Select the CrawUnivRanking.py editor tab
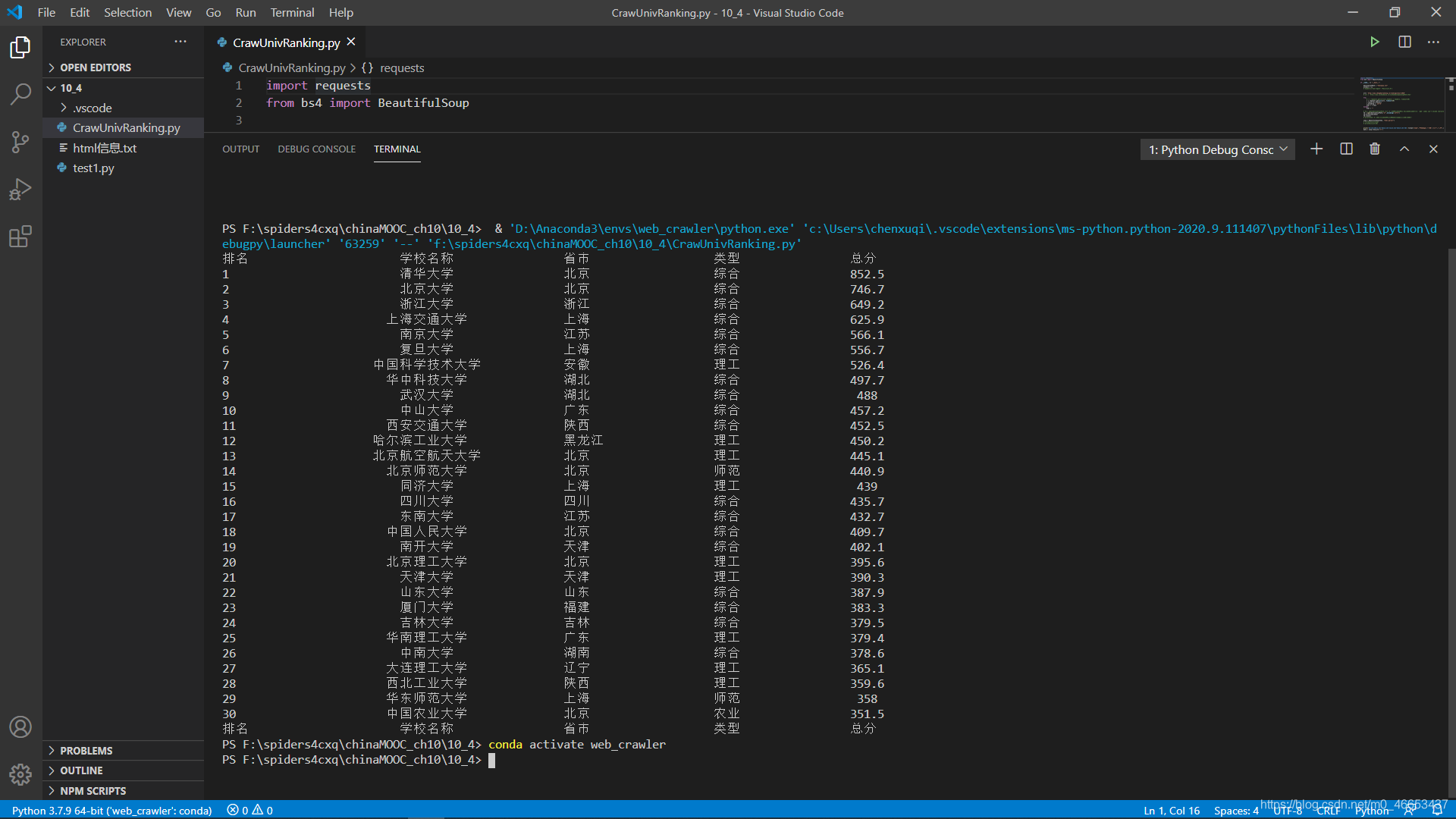1456x819 pixels. pos(286,42)
